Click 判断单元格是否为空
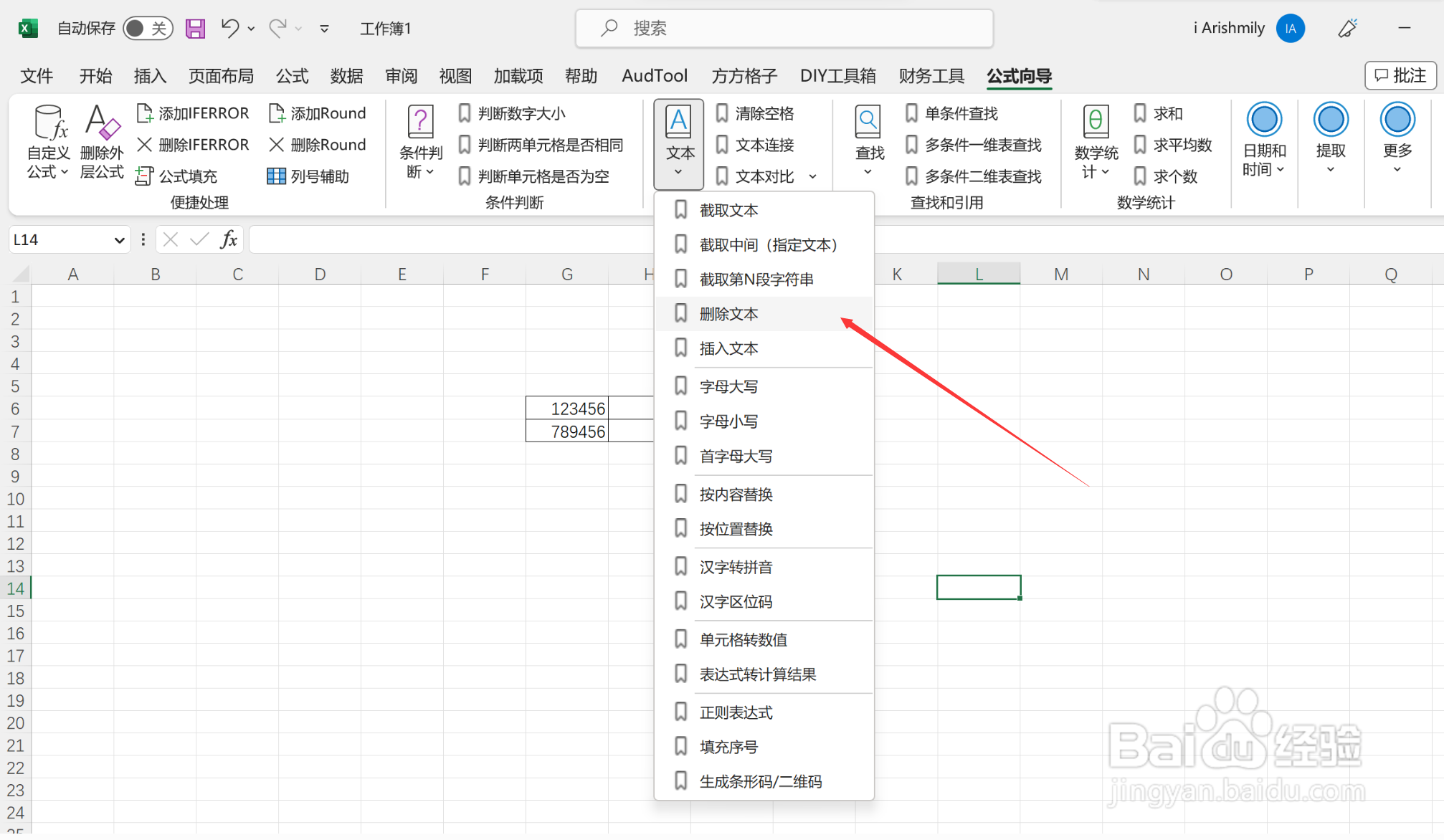 coord(533,176)
